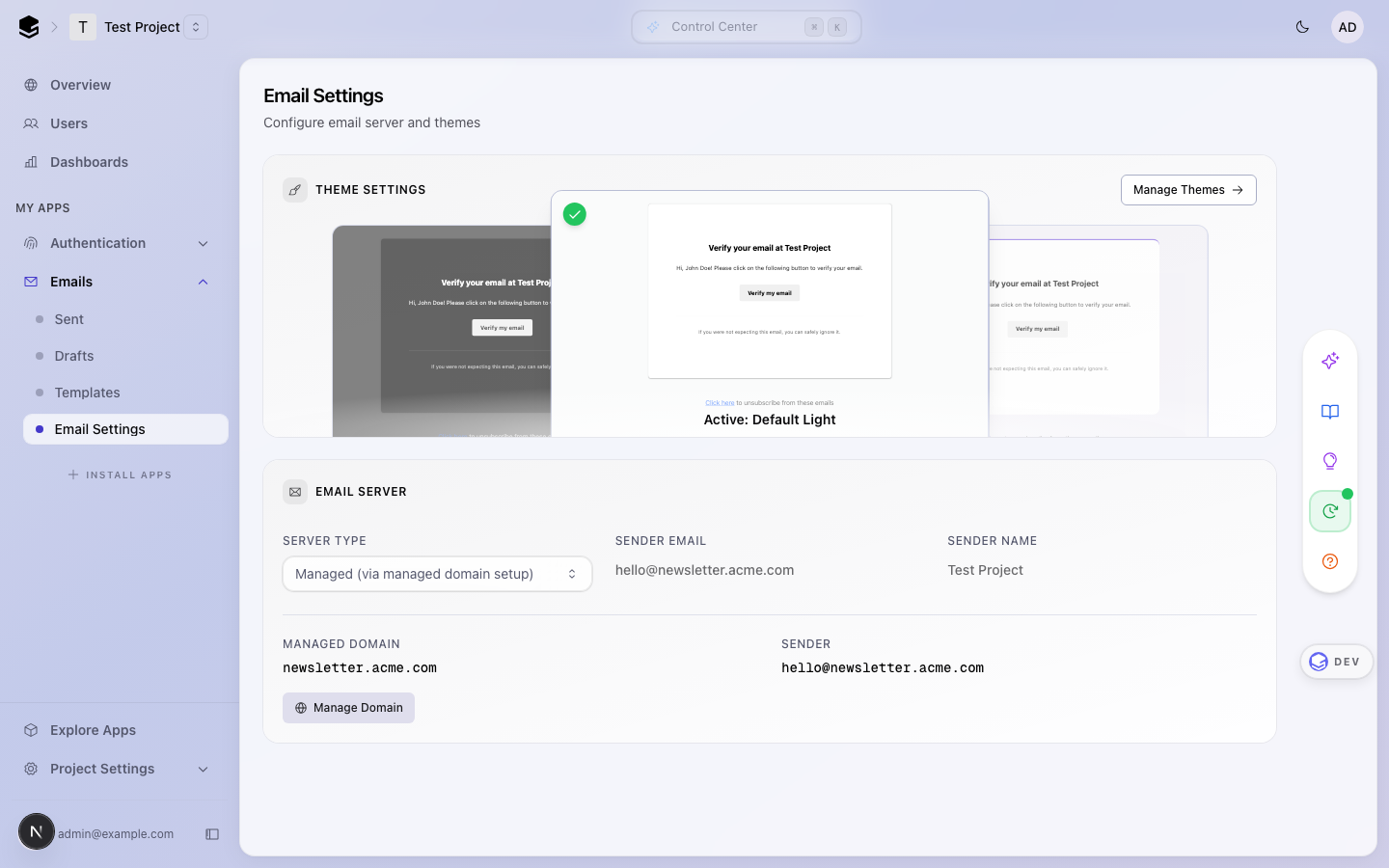The height and width of the screenshot is (868, 1389).
Task: Expand the Project Settings chevron
Action: (204, 769)
